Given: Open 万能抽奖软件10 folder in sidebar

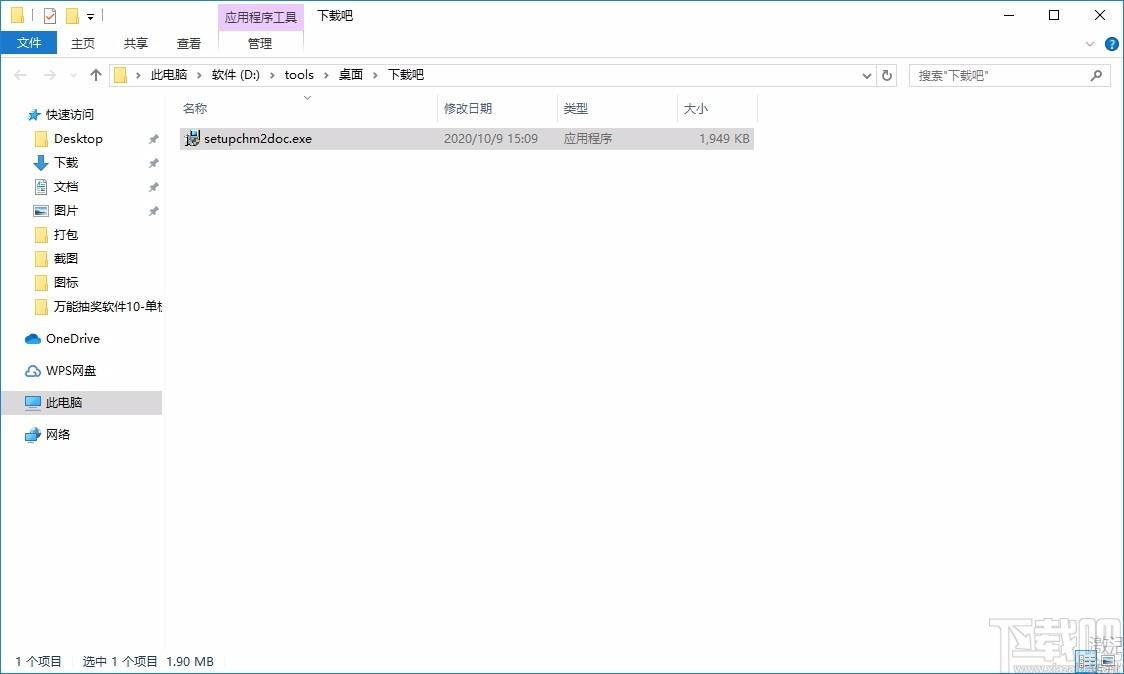Looking at the screenshot, I should point(108,307).
